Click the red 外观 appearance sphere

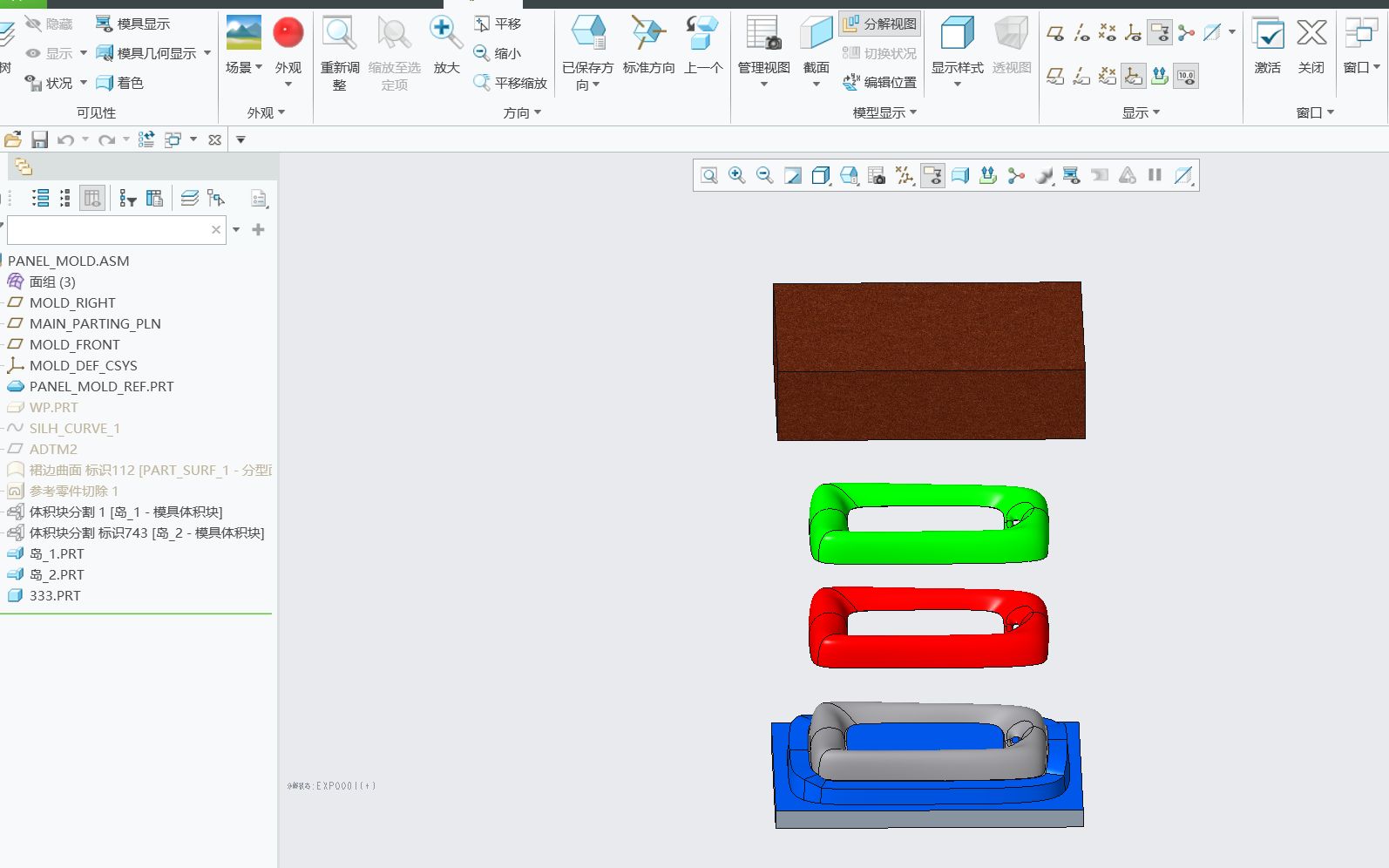288,33
